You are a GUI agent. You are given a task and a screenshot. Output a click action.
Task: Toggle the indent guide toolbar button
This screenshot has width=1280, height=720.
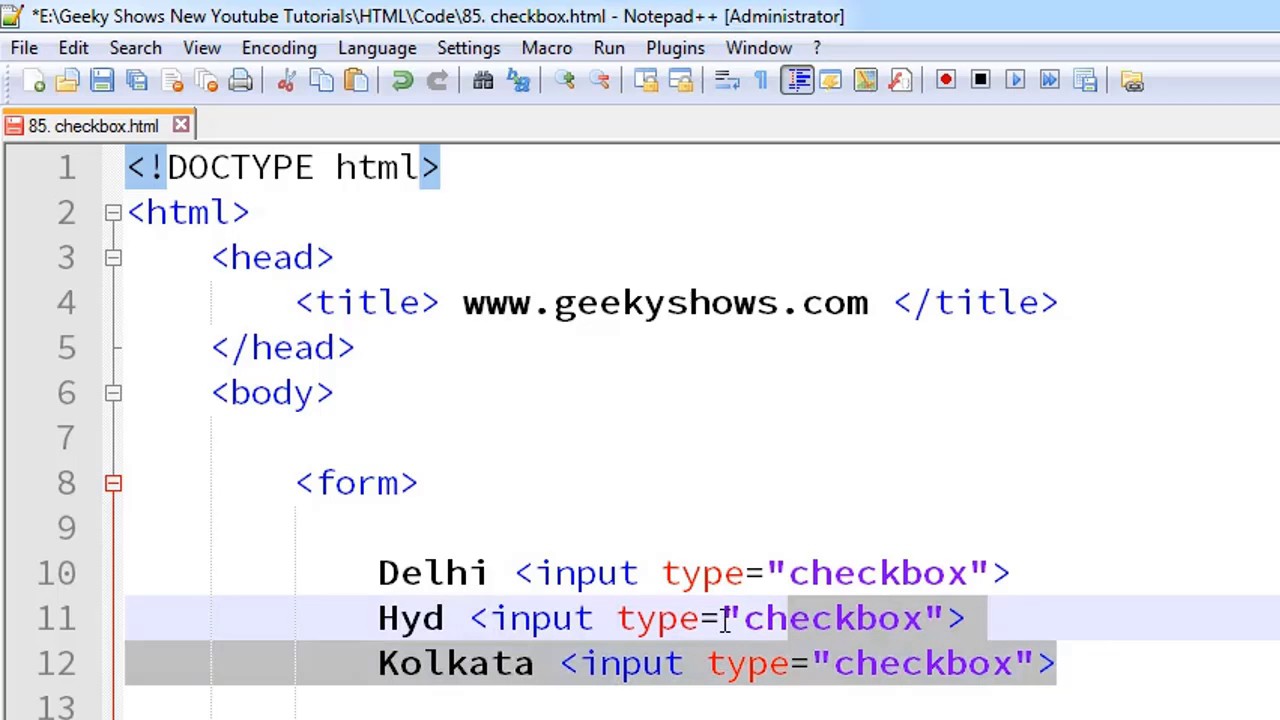[x=798, y=81]
